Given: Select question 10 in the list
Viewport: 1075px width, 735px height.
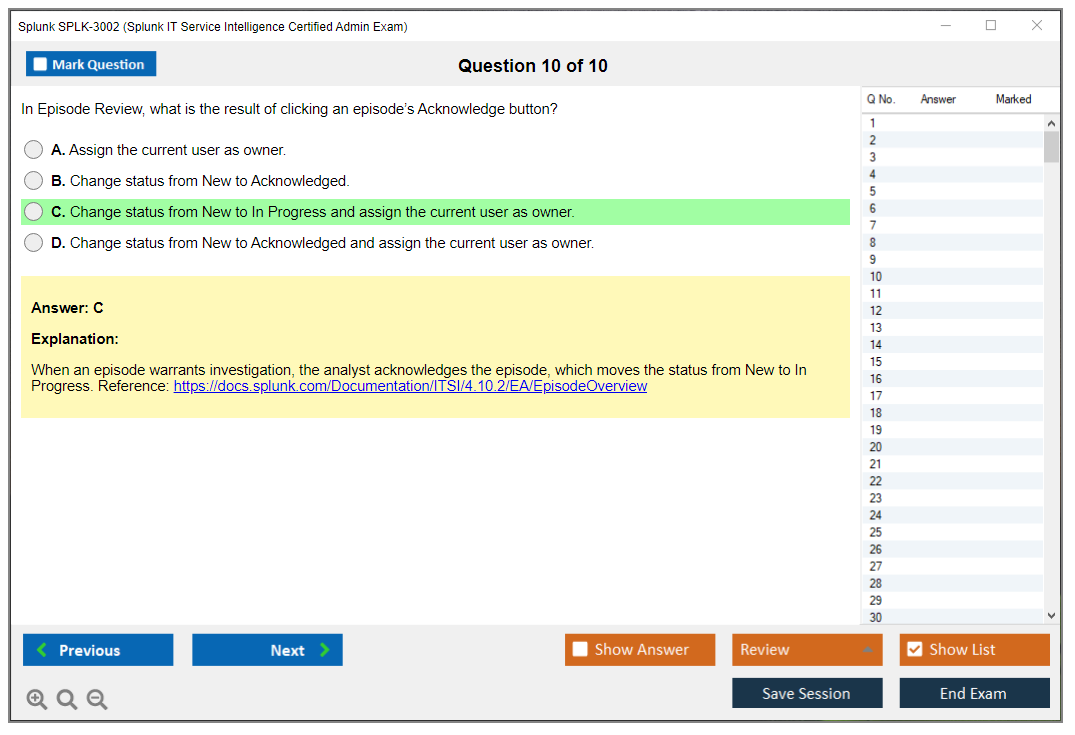Looking at the screenshot, I should click(x=876, y=277).
